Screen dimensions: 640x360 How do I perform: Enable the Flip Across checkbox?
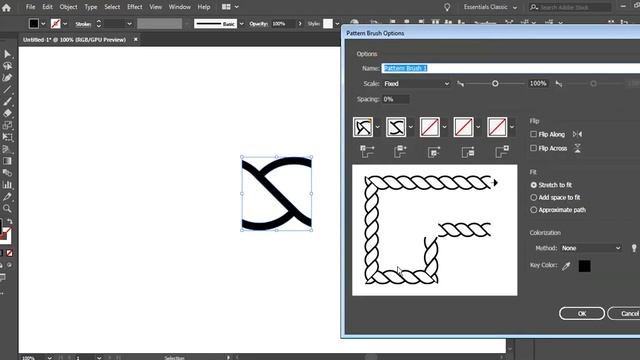click(533, 148)
